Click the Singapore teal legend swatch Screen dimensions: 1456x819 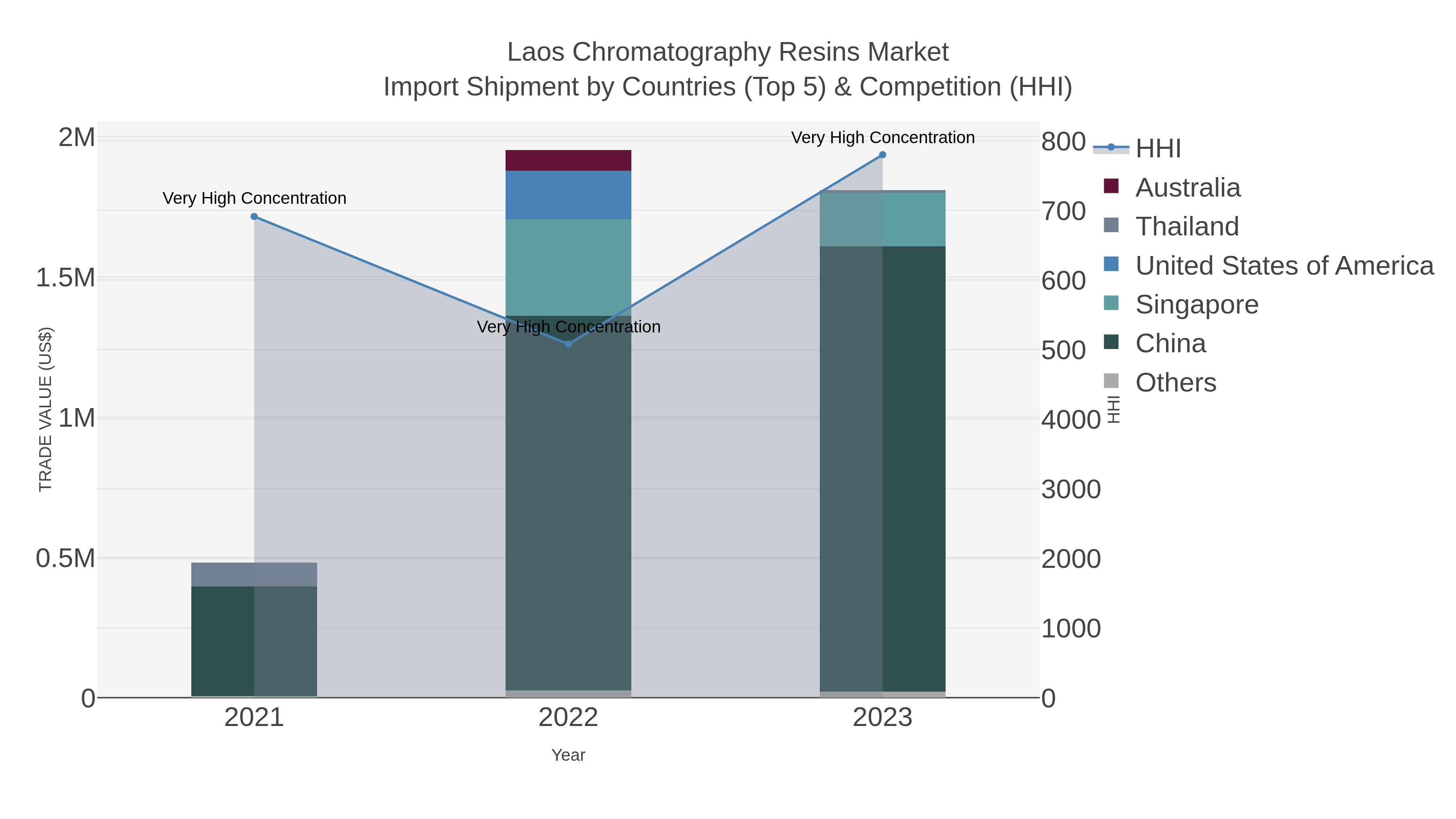(x=1111, y=303)
